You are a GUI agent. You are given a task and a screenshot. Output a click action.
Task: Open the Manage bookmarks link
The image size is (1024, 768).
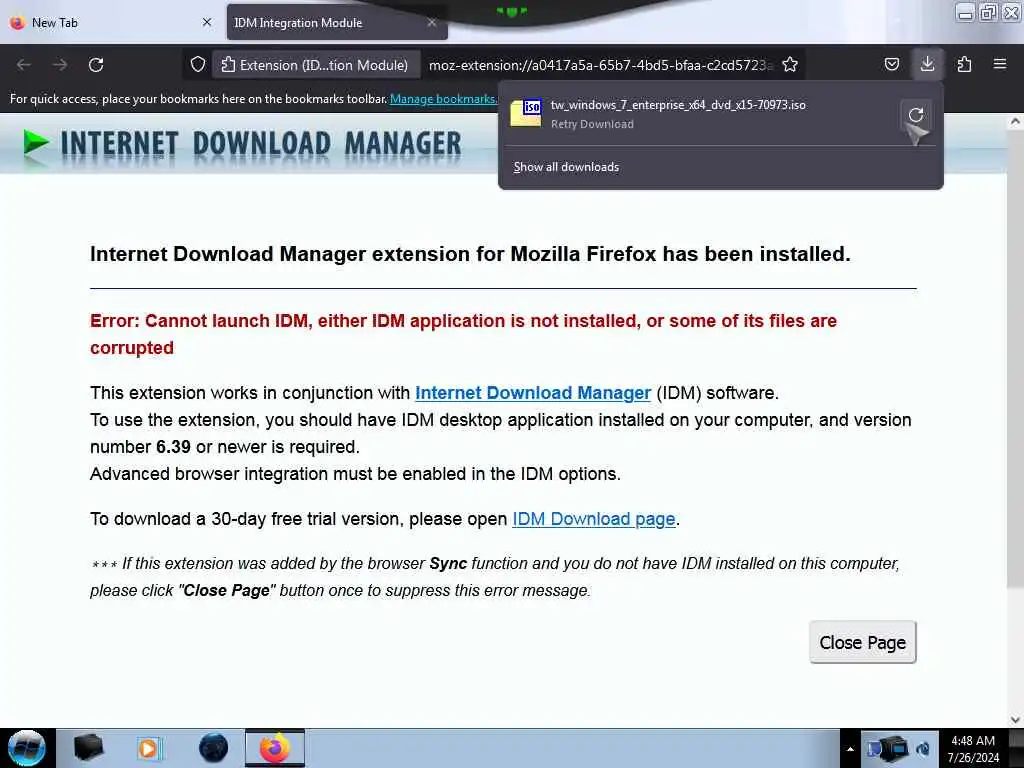[443, 99]
